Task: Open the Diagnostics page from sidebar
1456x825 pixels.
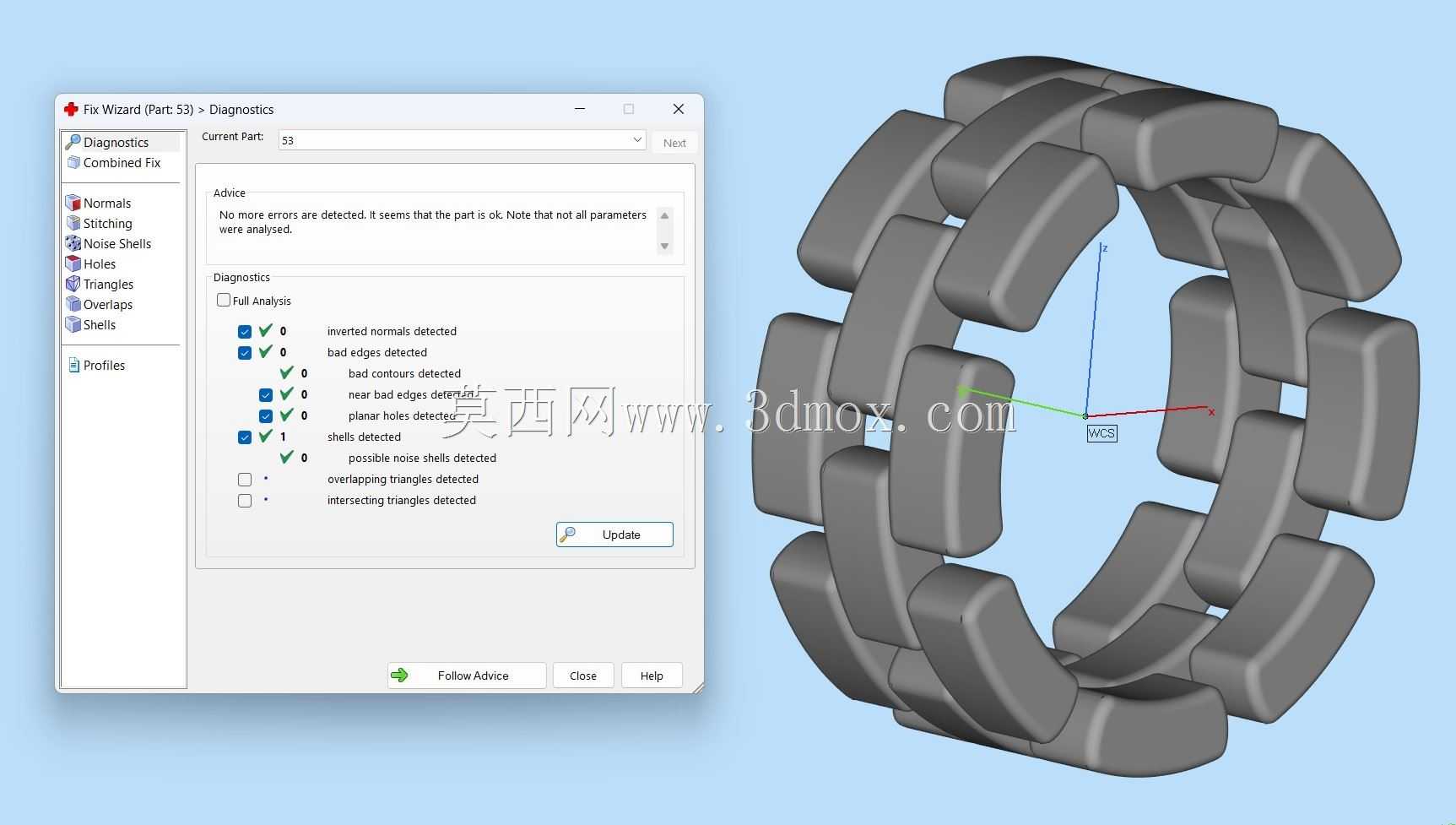Action: click(x=116, y=142)
